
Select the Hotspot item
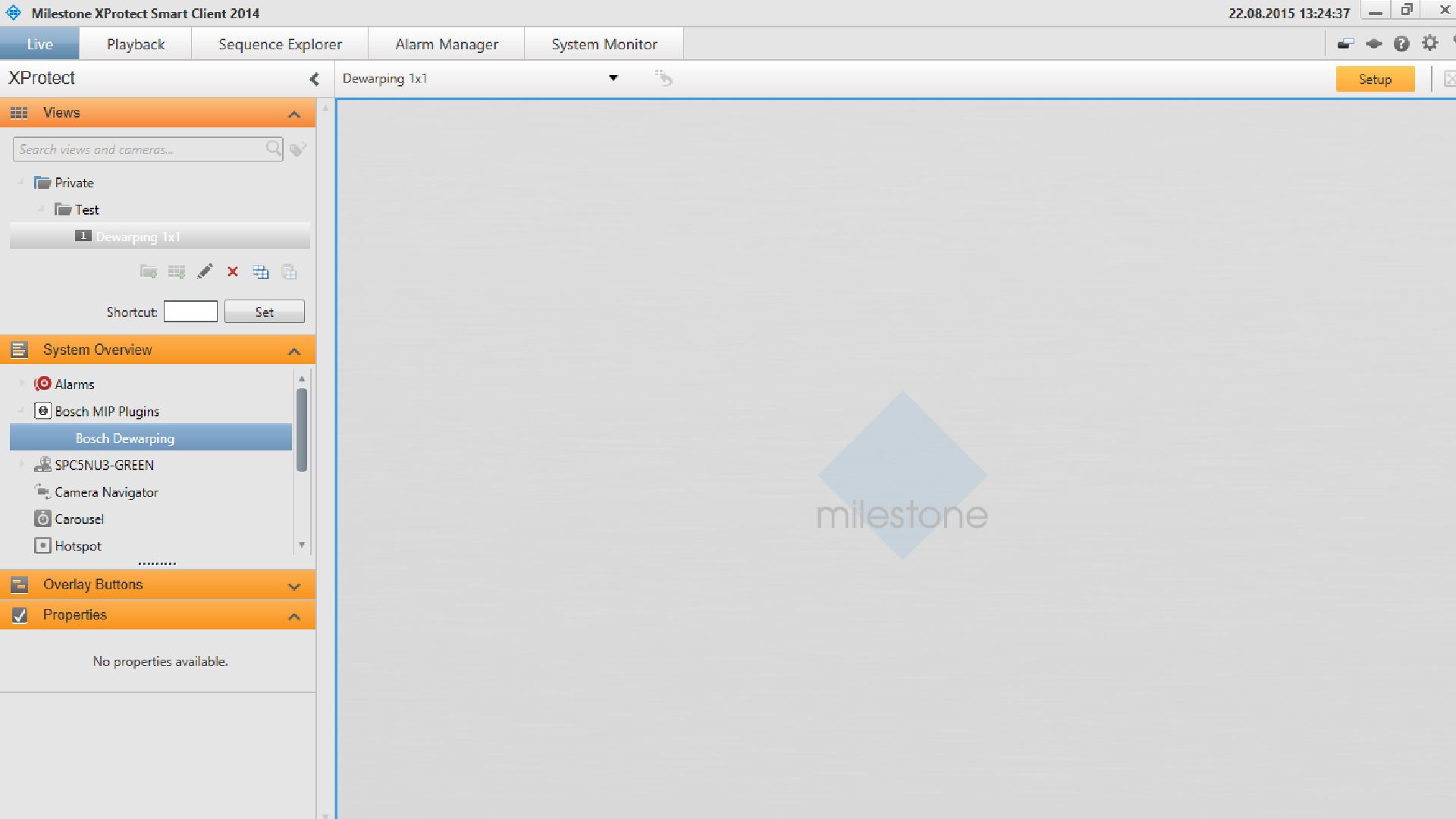coord(78,546)
